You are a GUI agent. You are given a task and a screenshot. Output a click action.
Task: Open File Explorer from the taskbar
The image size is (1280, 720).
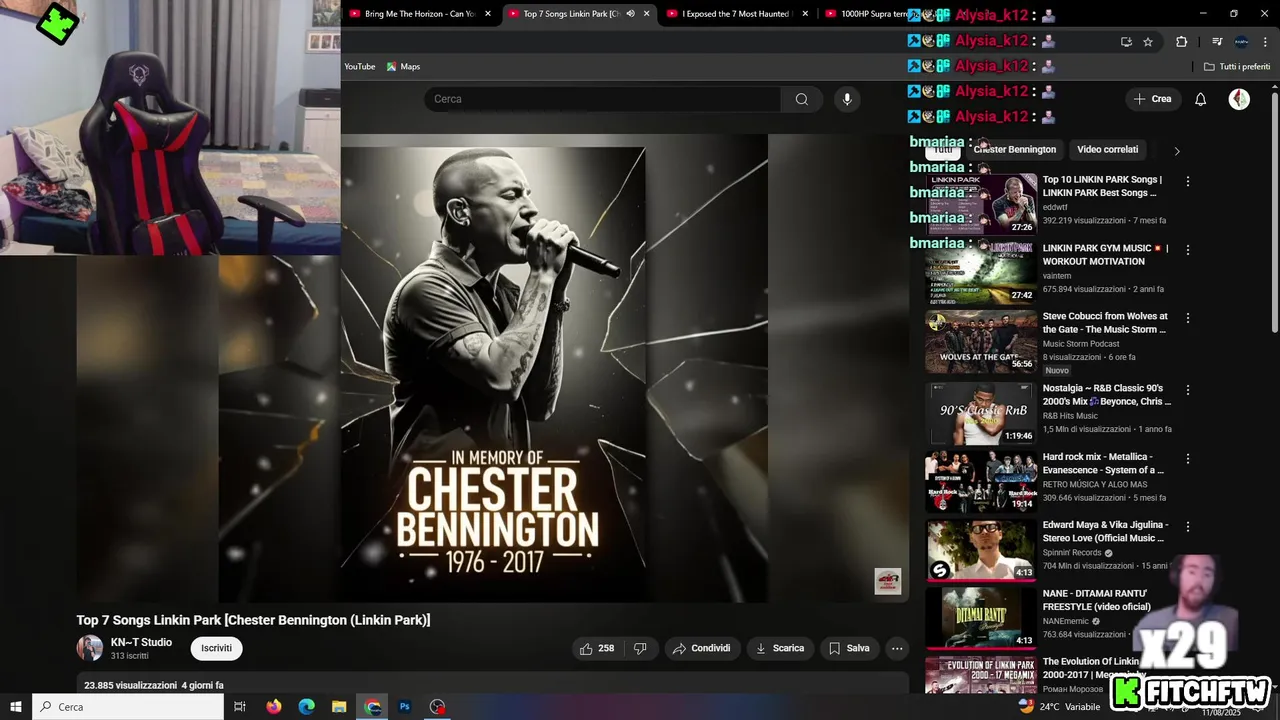(x=339, y=707)
